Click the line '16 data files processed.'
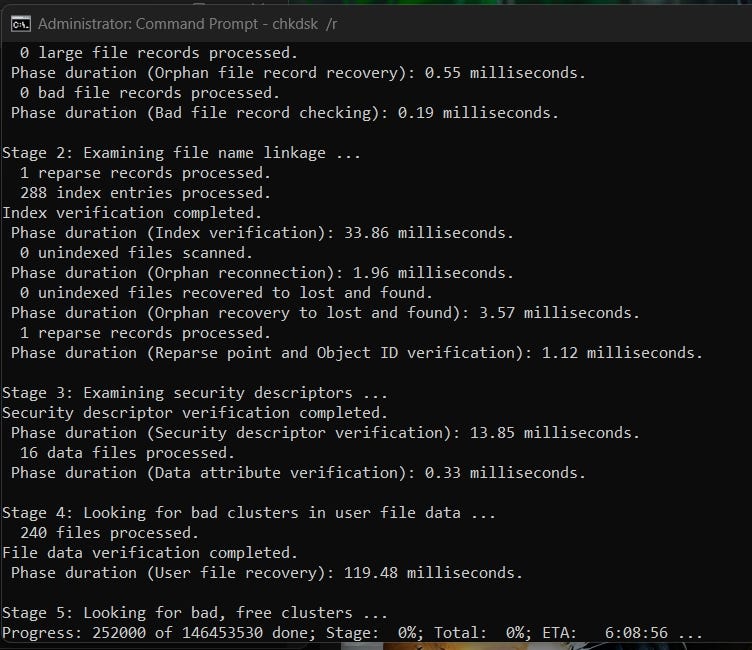The height and width of the screenshot is (650, 752). click(x=127, y=453)
